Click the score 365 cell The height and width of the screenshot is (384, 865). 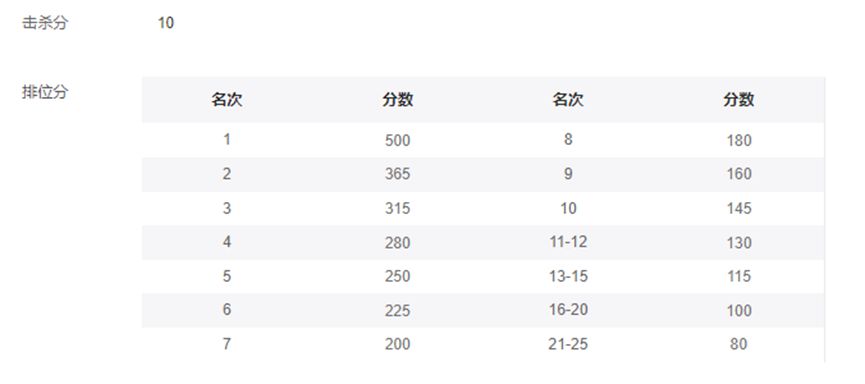[398, 174]
